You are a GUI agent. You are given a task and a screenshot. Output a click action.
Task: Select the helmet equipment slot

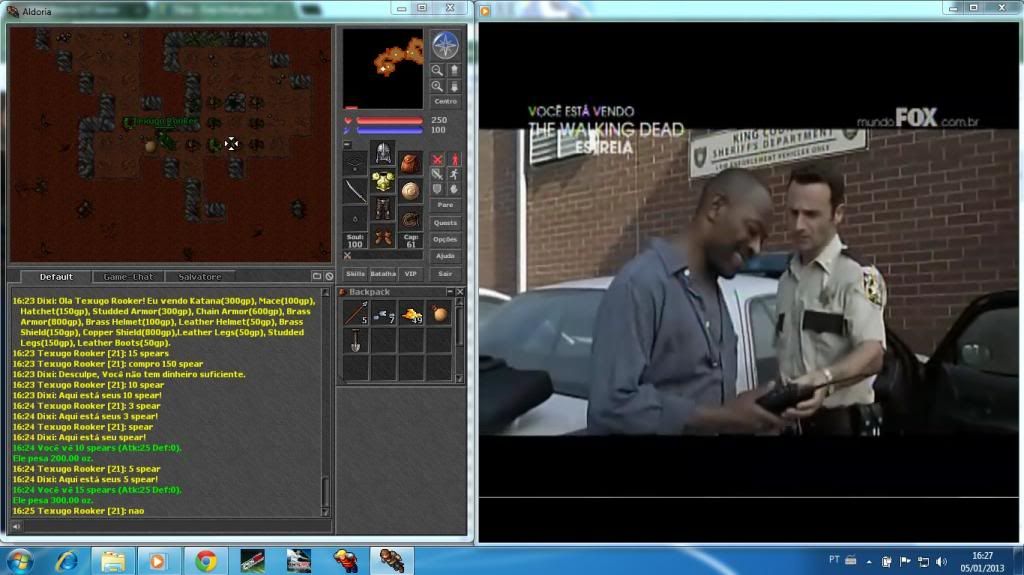pos(383,153)
